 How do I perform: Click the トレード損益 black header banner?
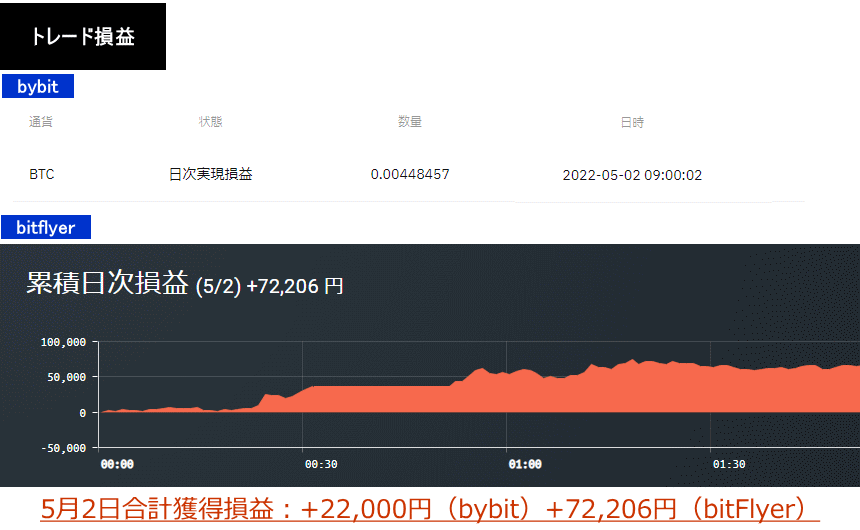(x=83, y=37)
